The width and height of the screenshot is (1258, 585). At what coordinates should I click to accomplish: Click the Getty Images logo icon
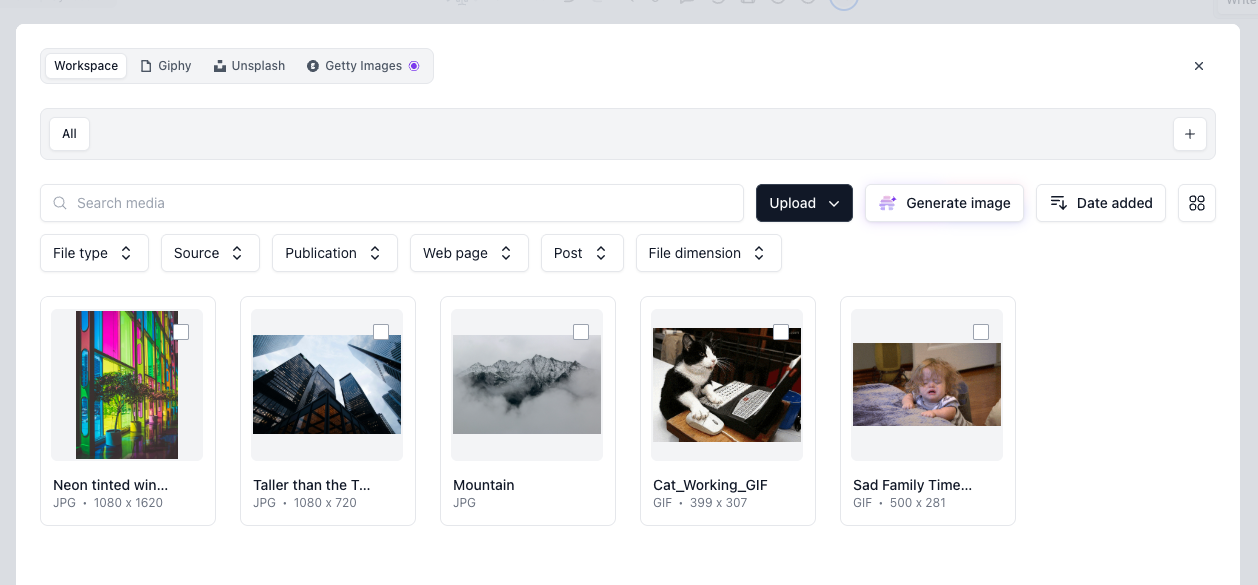pos(313,66)
